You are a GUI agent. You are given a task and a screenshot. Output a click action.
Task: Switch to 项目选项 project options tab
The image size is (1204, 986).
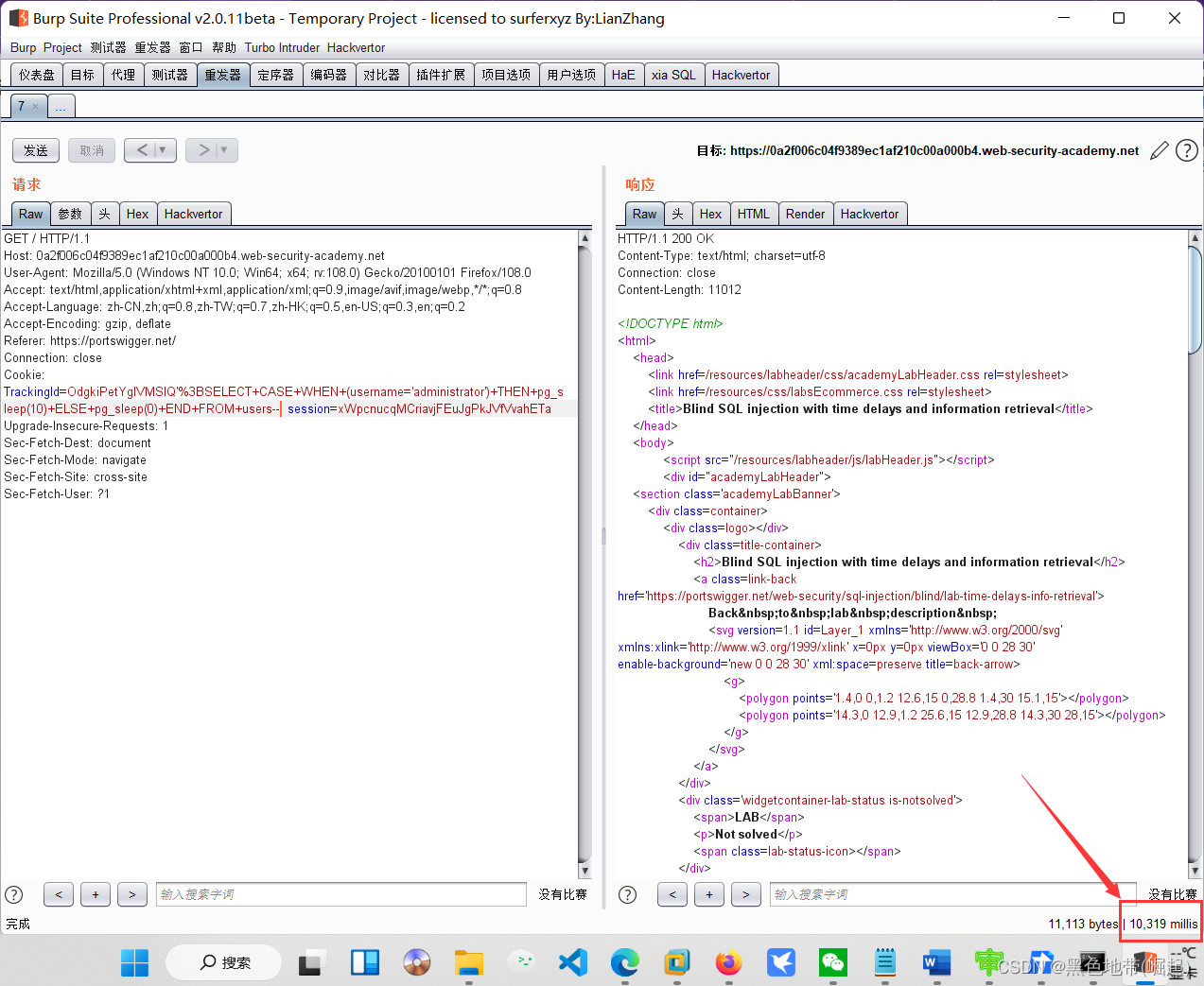[x=506, y=75]
